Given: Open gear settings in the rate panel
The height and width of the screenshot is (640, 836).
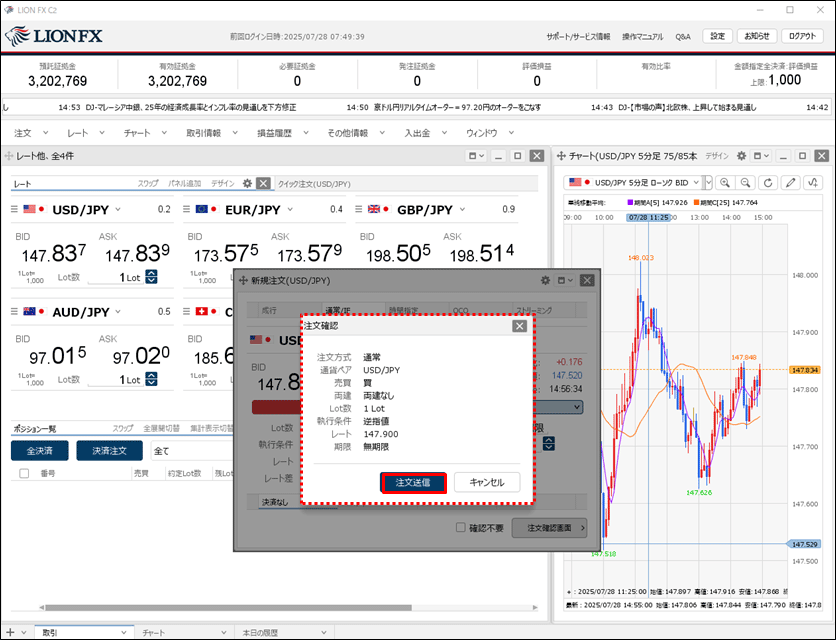Looking at the screenshot, I should 247,183.
